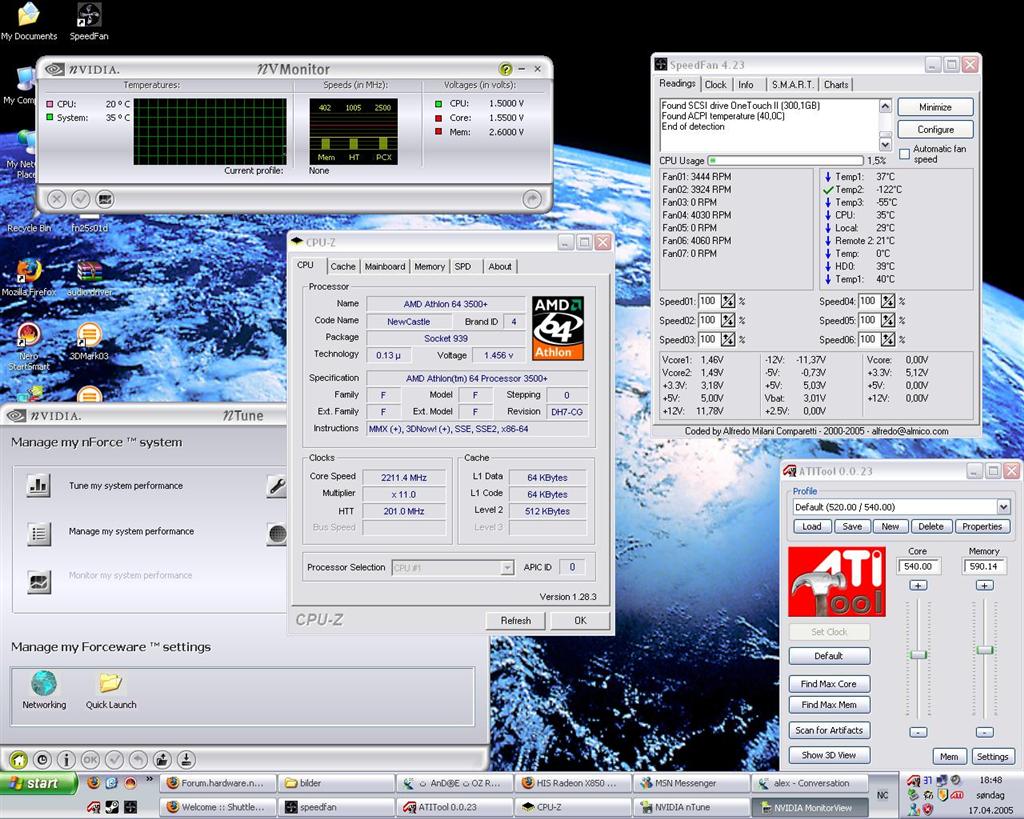The width and height of the screenshot is (1024, 819).
Task: Click Show 3D View in ATITool
Action: tap(829, 755)
